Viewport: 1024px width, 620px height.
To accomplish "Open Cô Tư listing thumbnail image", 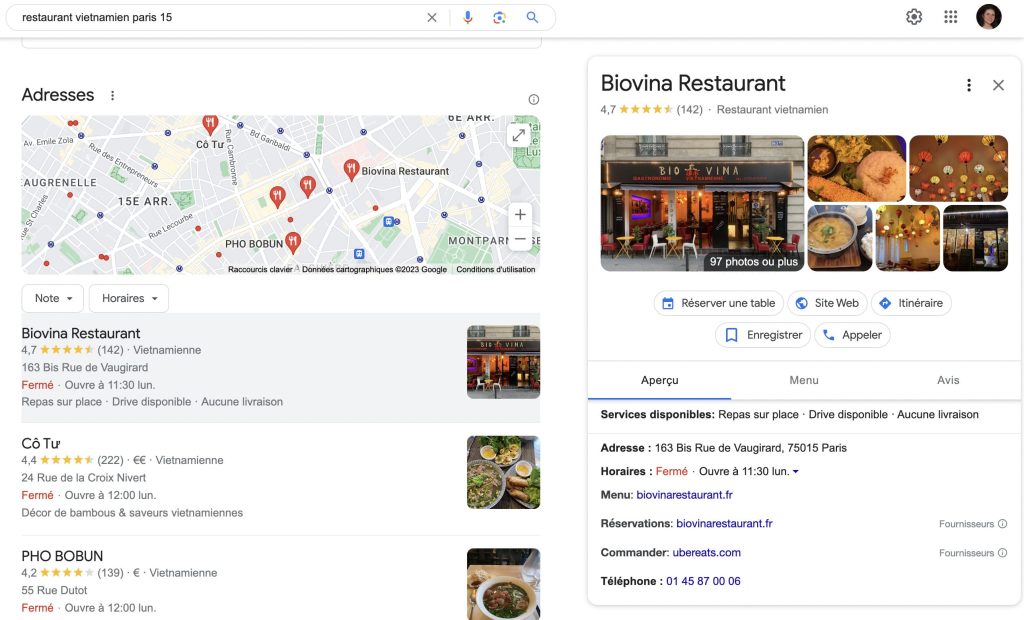I will (504, 472).
